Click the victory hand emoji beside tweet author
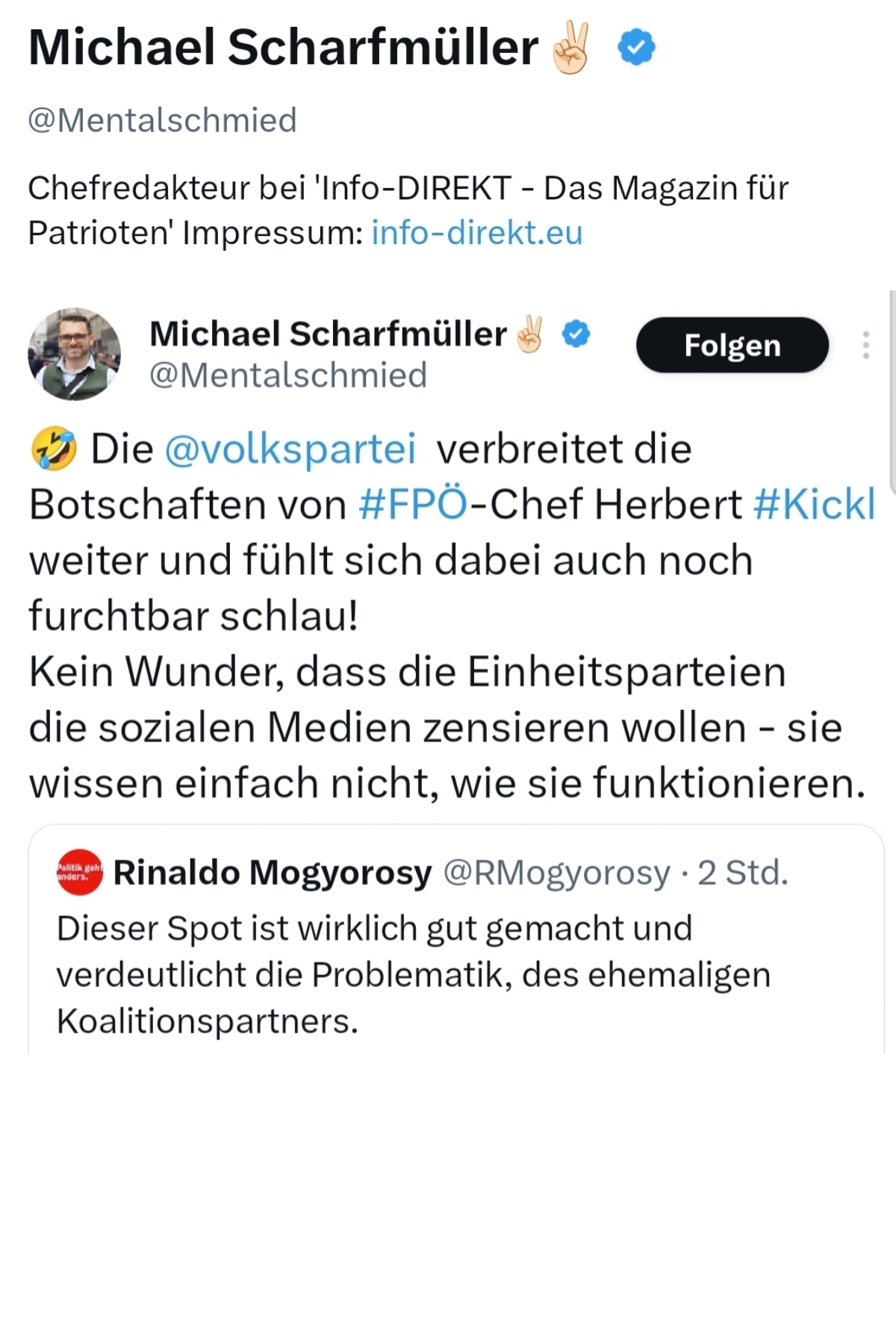 [531, 334]
